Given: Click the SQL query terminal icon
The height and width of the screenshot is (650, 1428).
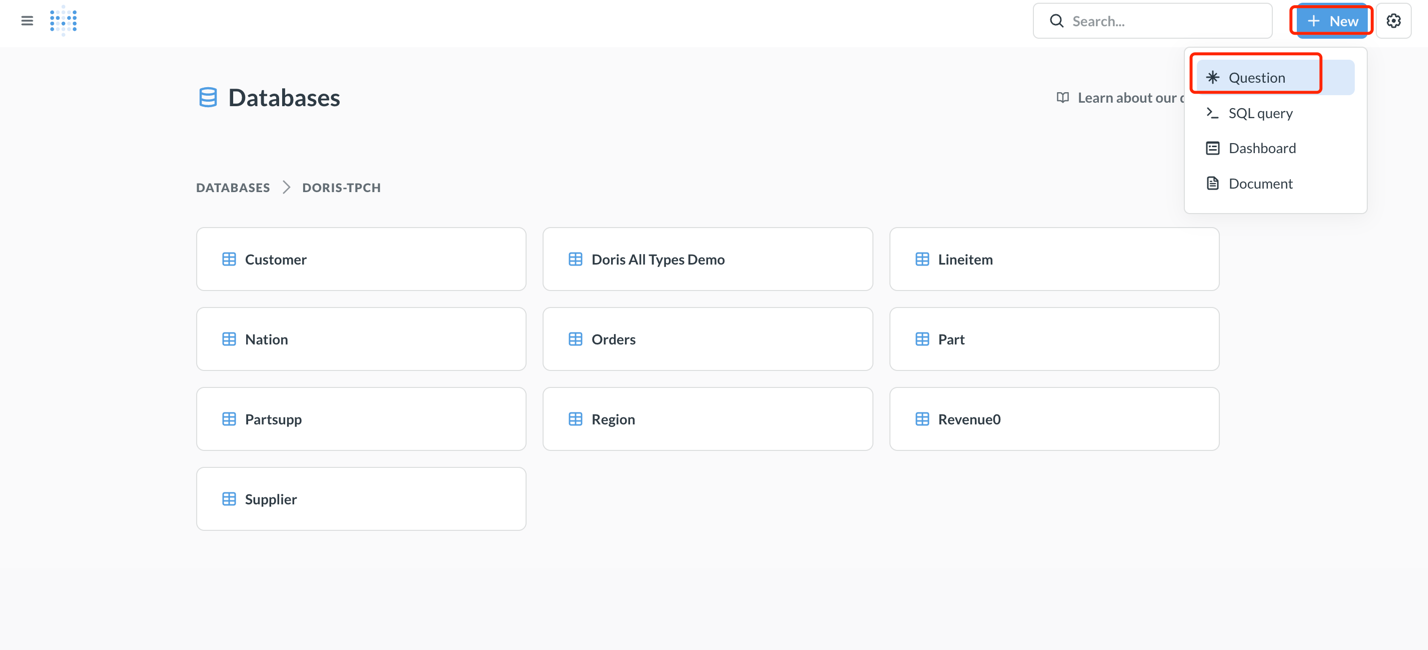Looking at the screenshot, I should tap(1212, 113).
